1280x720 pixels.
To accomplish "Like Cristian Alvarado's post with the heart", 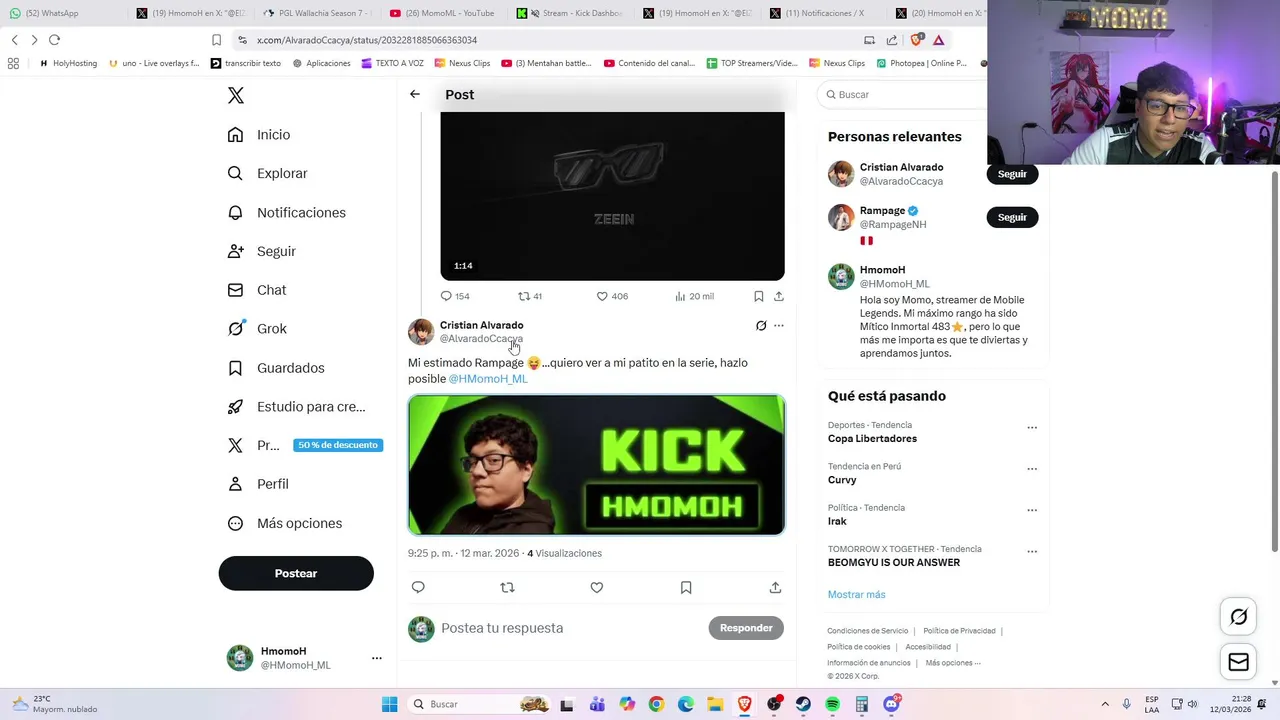I will point(597,587).
